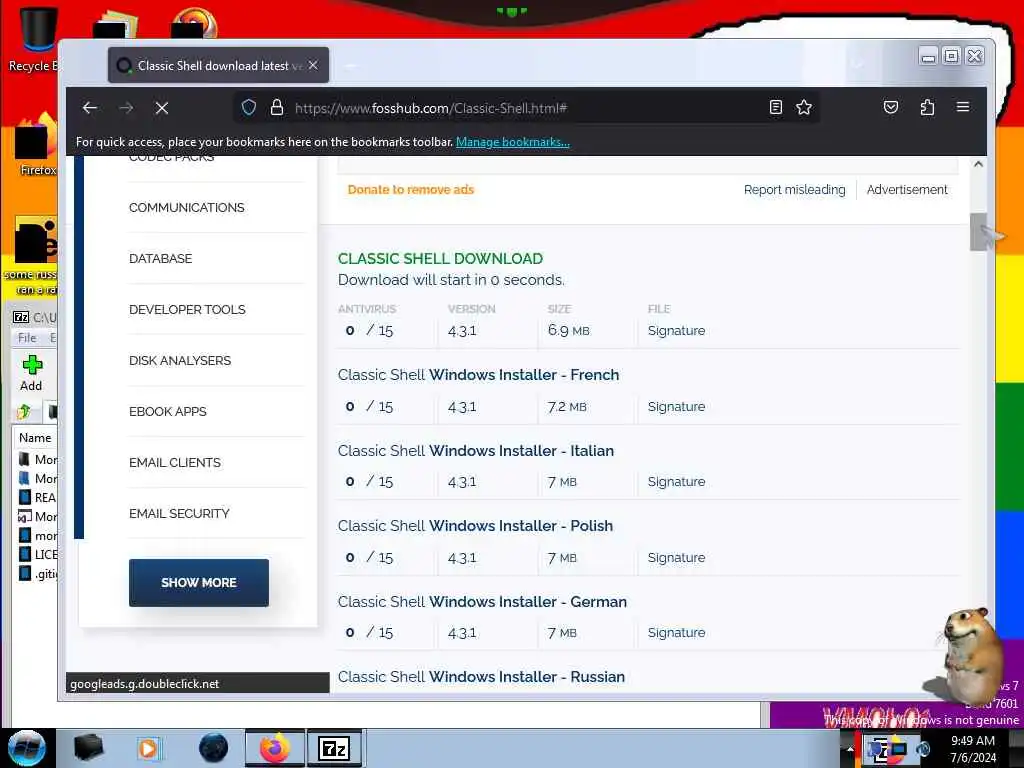The width and height of the screenshot is (1024, 768).
Task: Open tracking protection shield icon
Action: 249,107
